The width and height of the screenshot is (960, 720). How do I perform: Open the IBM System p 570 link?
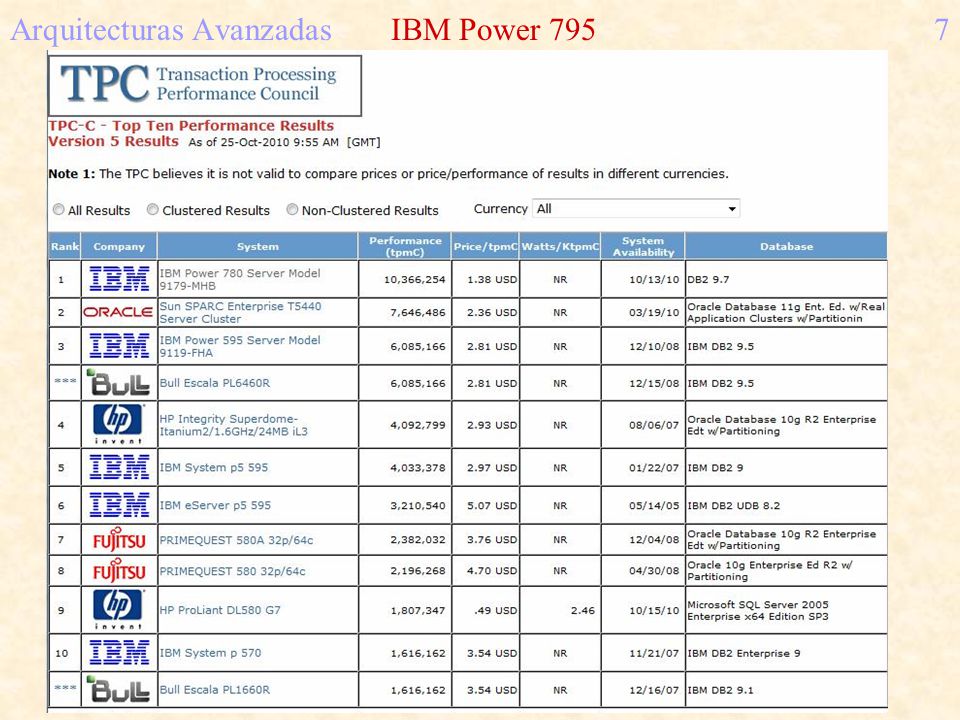coord(210,653)
